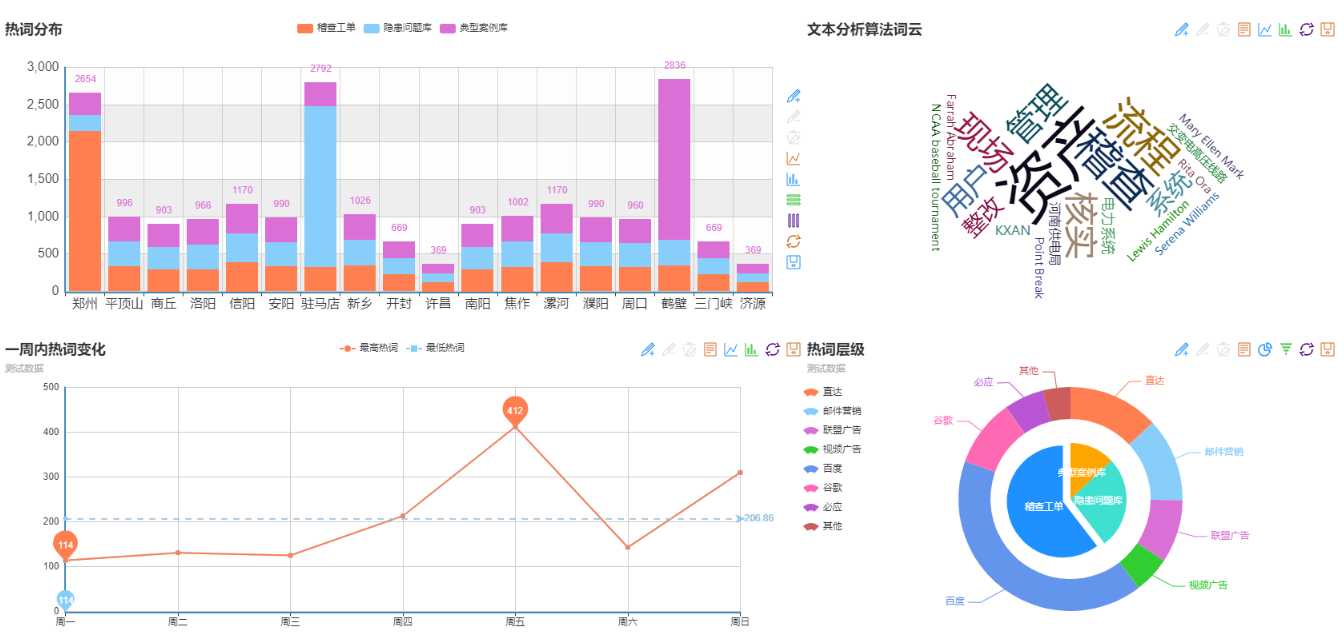Switch 一周内热词变化 chart to bar type
The height and width of the screenshot is (641, 1344).
click(752, 349)
